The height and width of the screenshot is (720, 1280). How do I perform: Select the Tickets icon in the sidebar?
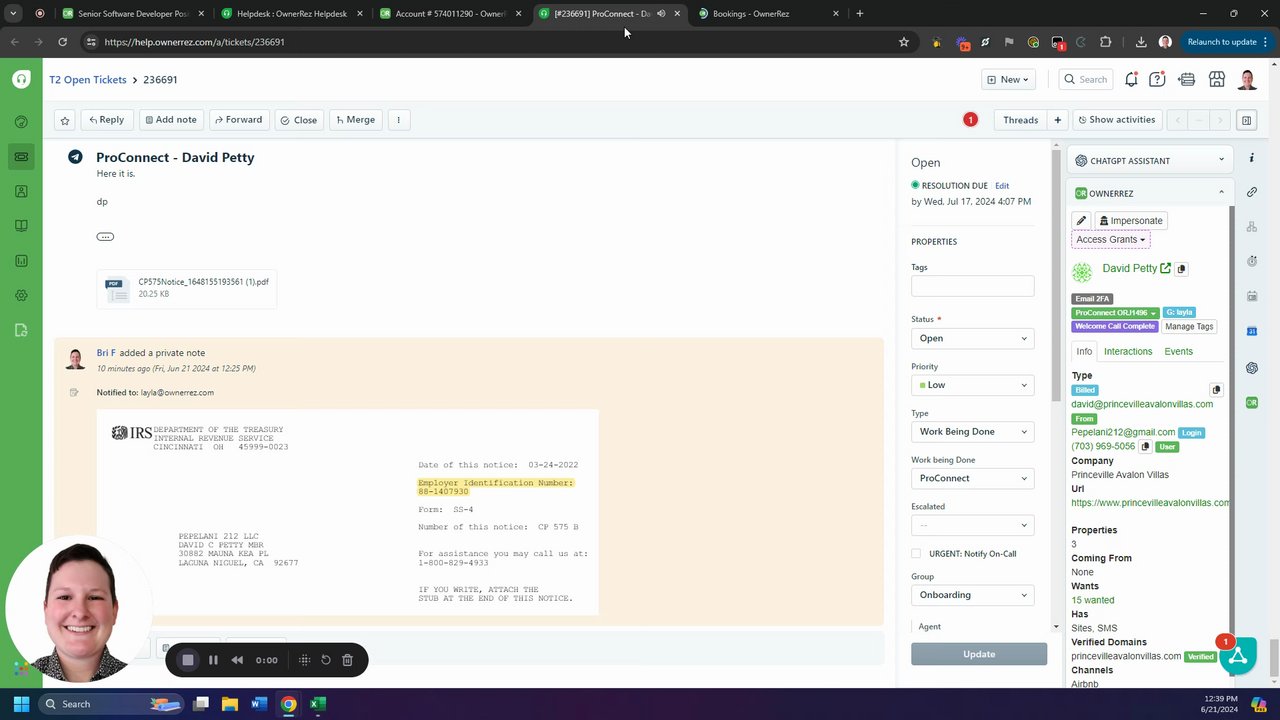point(21,157)
